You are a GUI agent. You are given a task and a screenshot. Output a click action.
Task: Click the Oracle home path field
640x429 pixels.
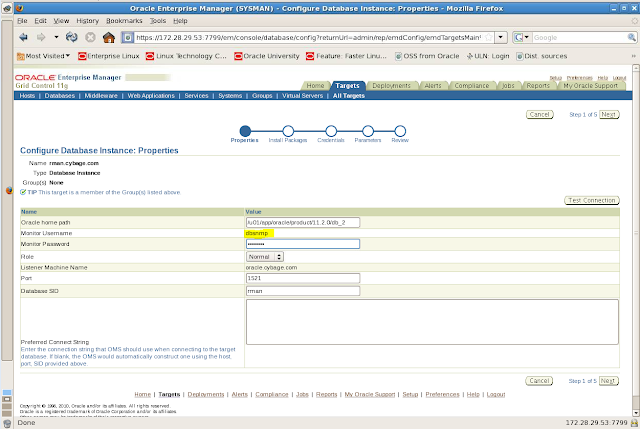click(x=303, y=222)
